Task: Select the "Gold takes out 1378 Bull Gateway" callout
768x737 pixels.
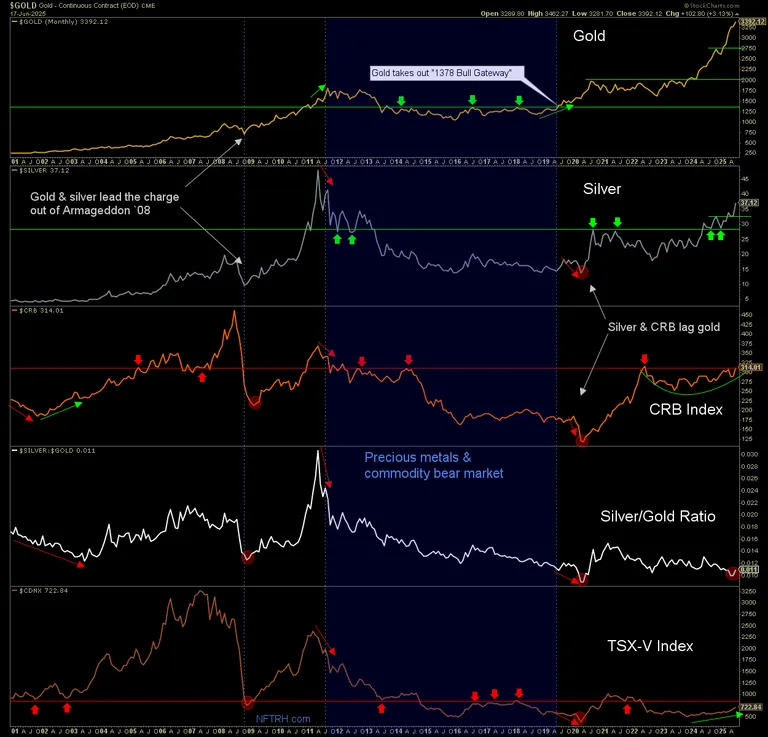Action: click(440, 73)
